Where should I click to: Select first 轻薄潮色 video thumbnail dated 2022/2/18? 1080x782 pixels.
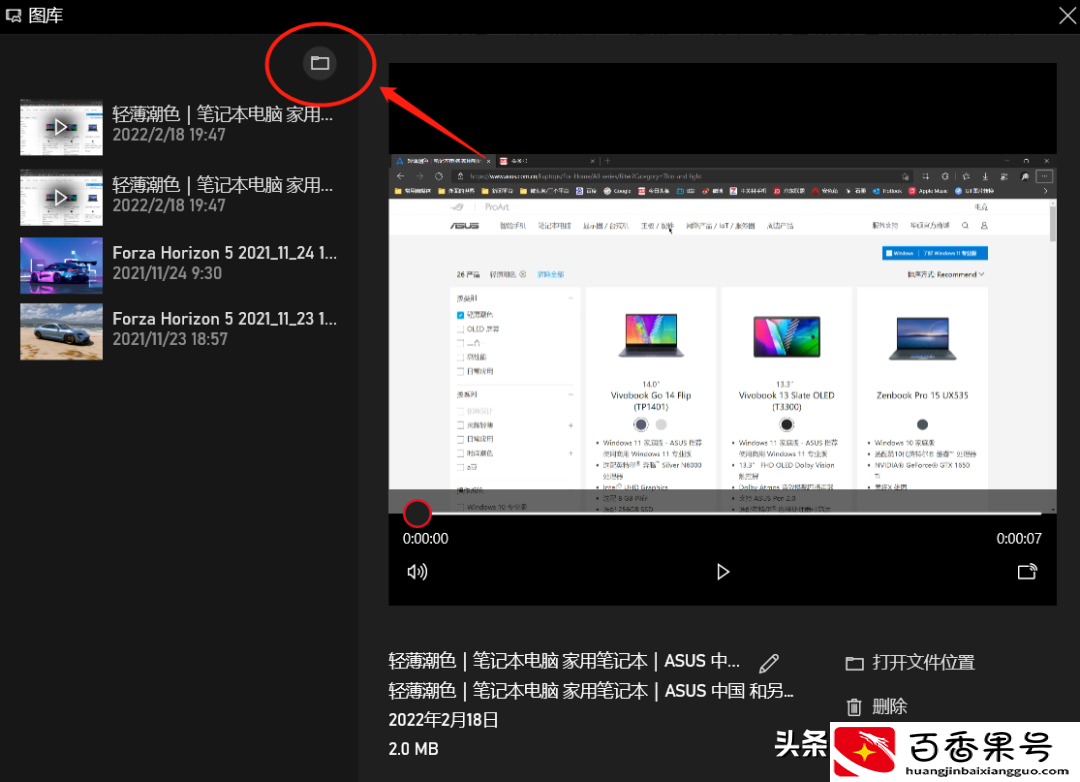(61, 127)
